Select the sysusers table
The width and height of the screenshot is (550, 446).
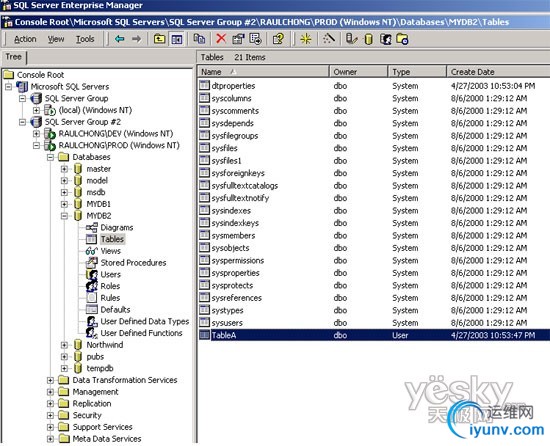(x=227, y=323)
